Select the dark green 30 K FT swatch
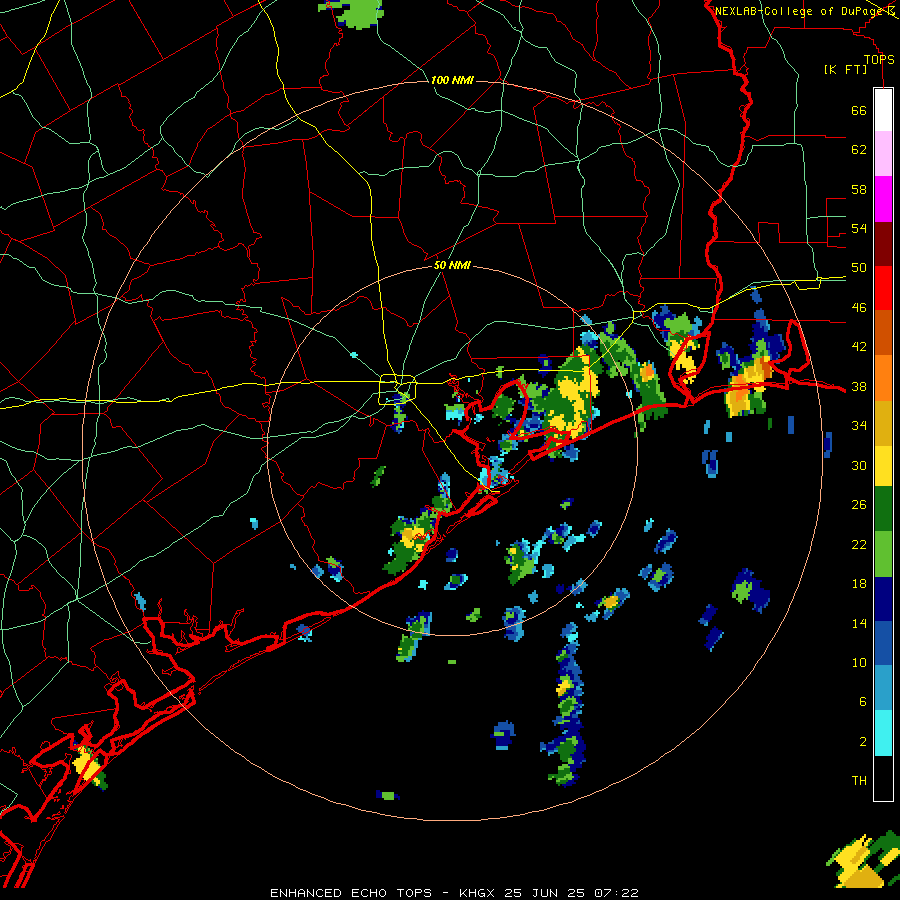The width and height of the screenshot is (900, 900). (883, 509)
